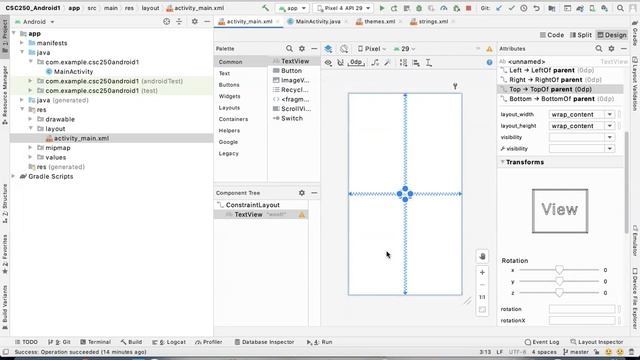This screenshot has width=640, height=360.
Task: Click the Align icon in the design toolbar
Action: pyautogui.click(x=416, y=62)
